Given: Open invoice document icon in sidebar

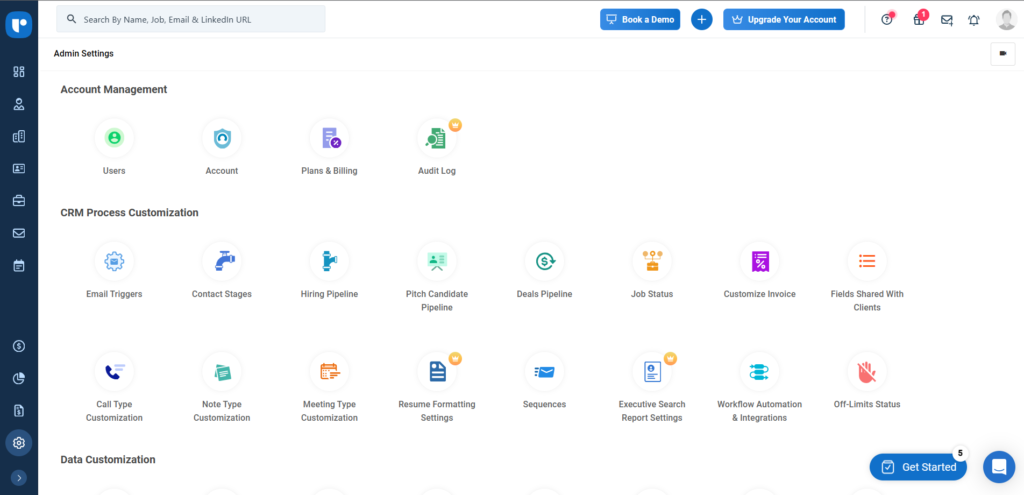Looking at the screenshot, I should click(x=19, y=411).
